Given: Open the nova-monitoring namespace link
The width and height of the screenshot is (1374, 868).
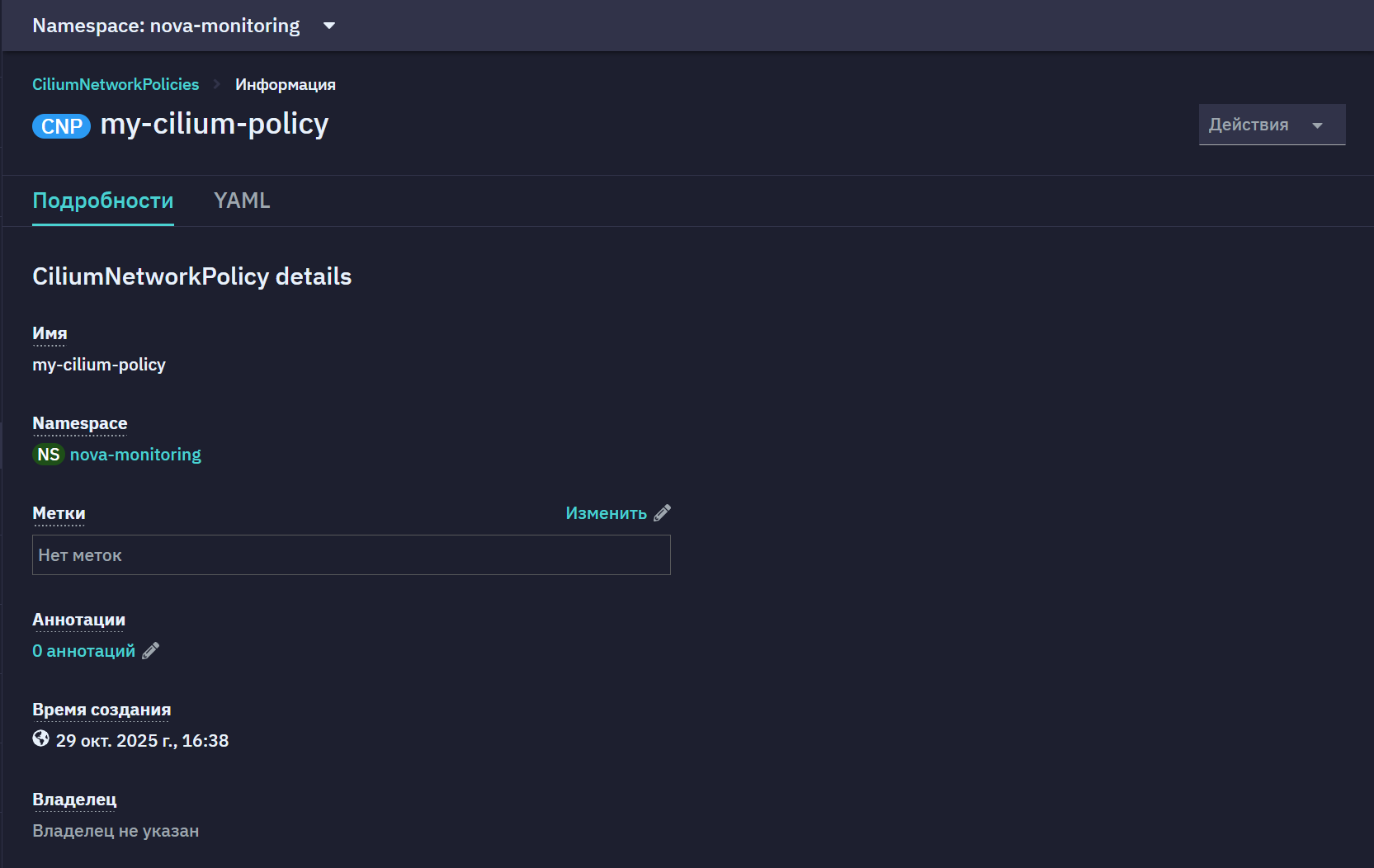Looking at the screenshot, I should click(135, 455).
